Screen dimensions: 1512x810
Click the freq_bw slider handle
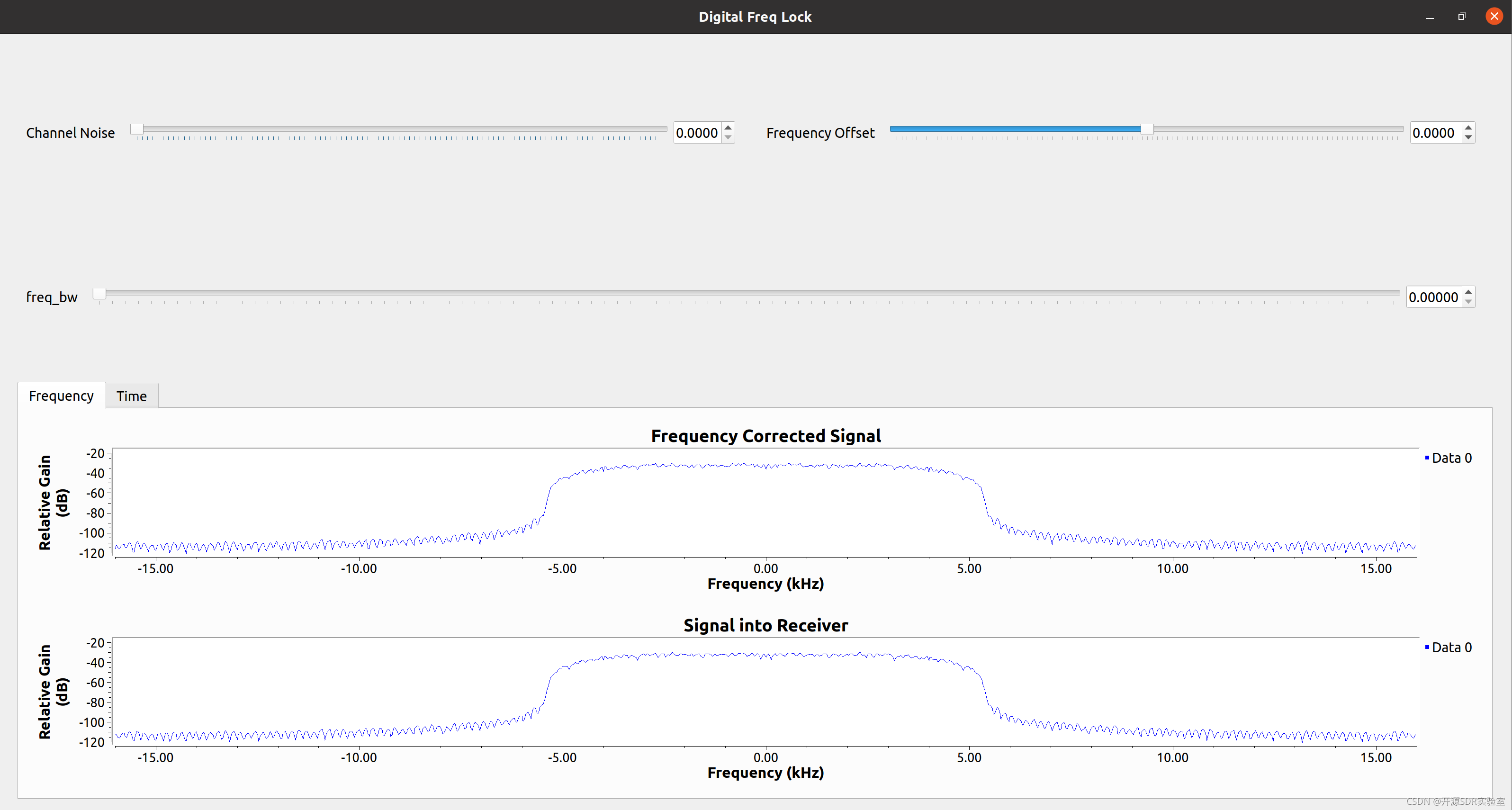point(99,294)
